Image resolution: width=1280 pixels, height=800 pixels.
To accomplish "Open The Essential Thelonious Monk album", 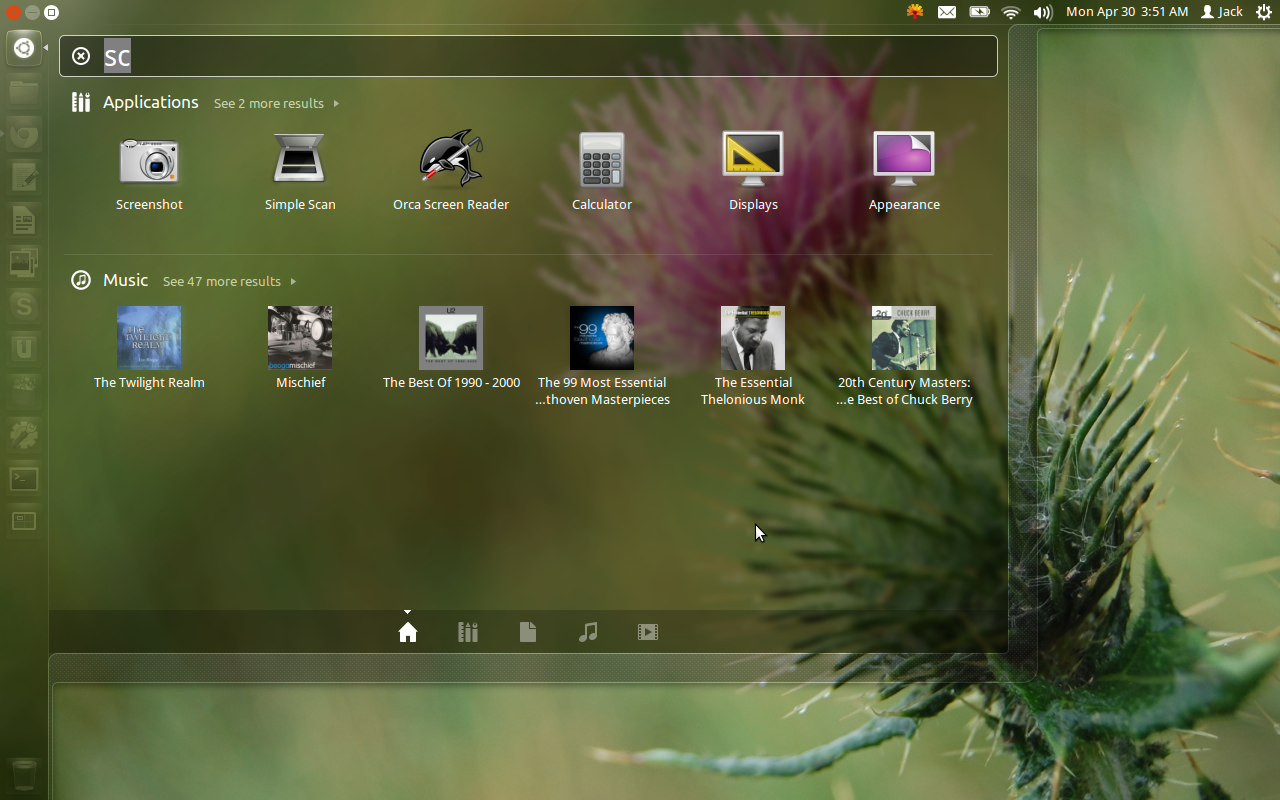I will coord(753,356).
